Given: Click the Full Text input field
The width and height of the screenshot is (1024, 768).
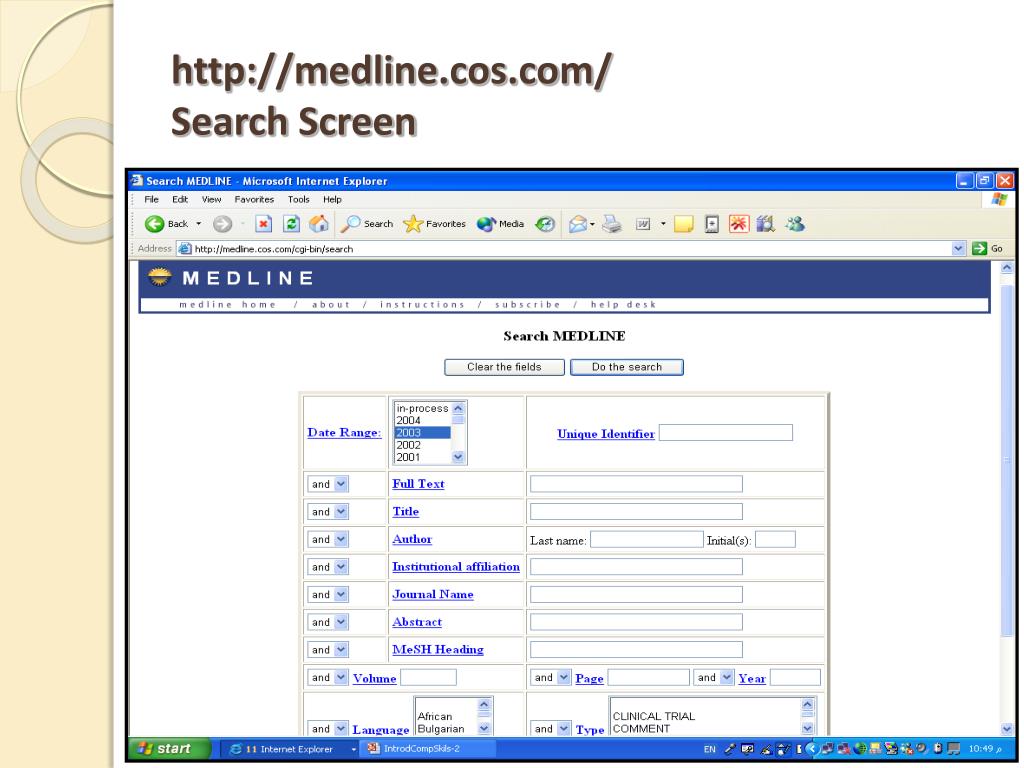Looking at the screenshot, I should click(636, 483).
